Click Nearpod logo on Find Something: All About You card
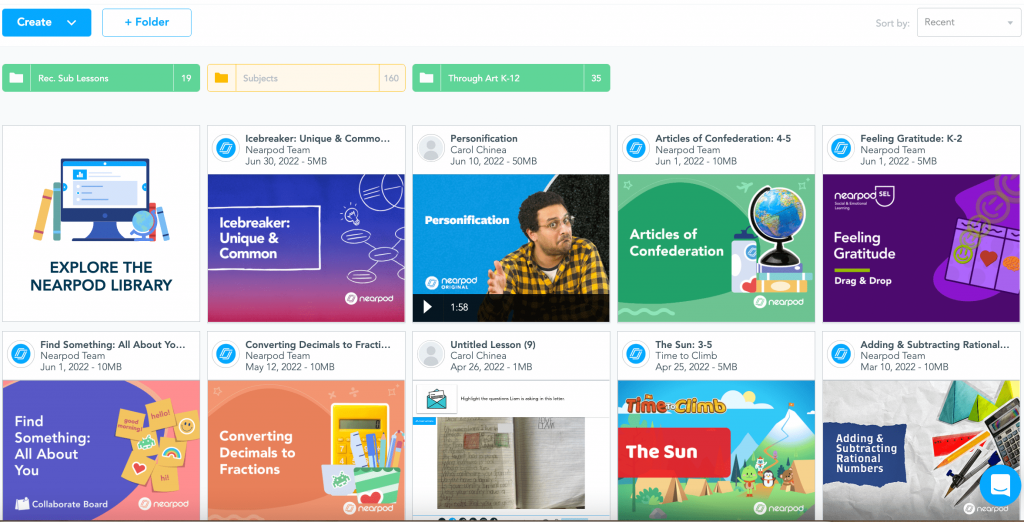Image resolution: width=1024 pixels, height=522 pixels. (x=21, y=354)
